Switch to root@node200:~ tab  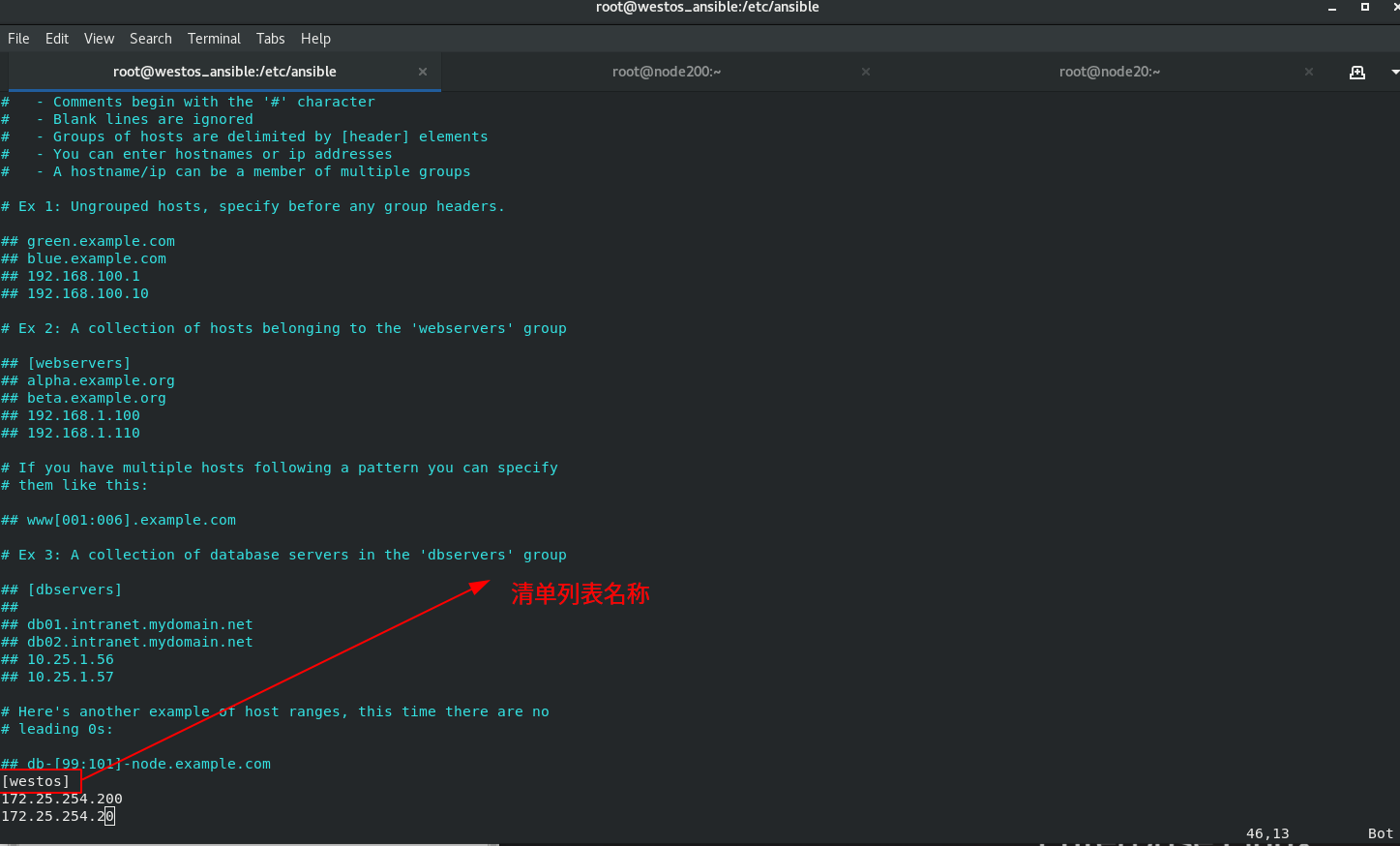(x=667, y=72)
